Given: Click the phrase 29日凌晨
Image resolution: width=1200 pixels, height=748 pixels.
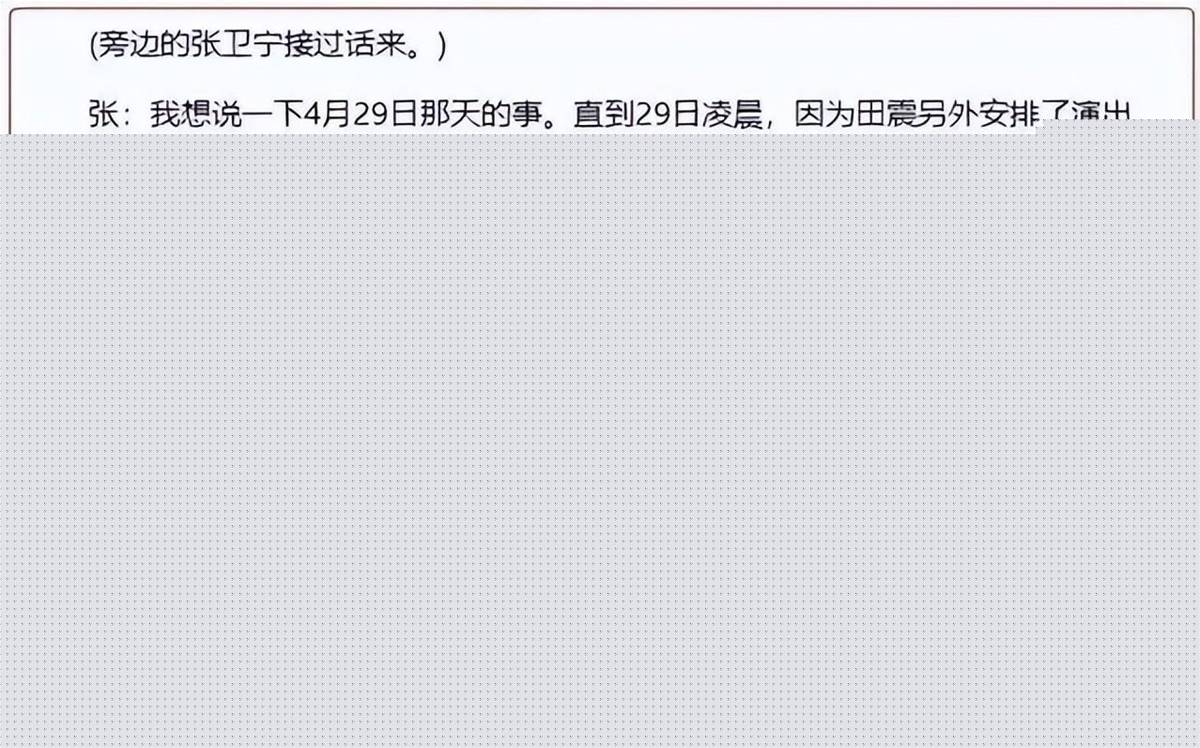Looking at the screenshot, I should 699,113.
